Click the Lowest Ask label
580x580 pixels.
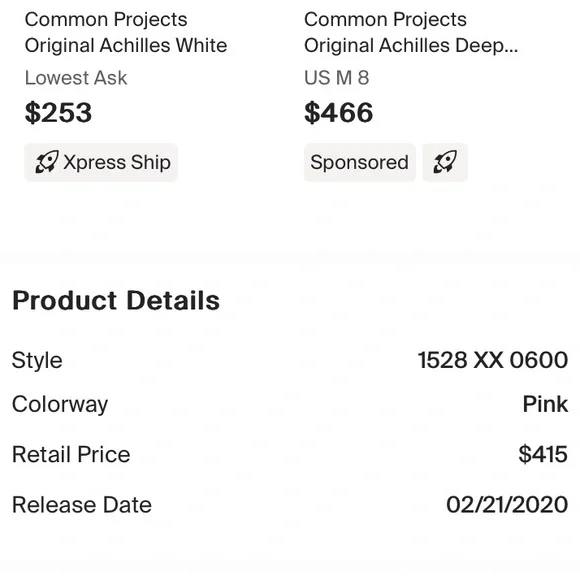click(76, 78)
